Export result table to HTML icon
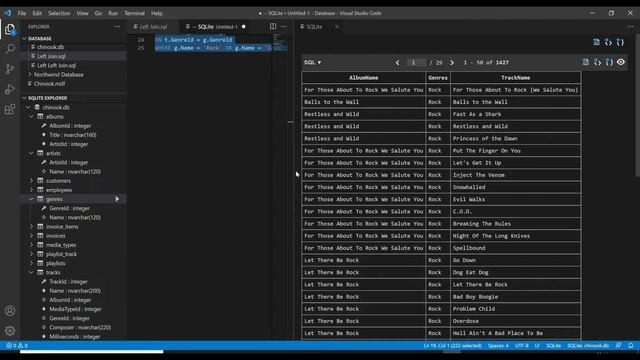This screenshot has height=360, width=640. tap(598, 62)
